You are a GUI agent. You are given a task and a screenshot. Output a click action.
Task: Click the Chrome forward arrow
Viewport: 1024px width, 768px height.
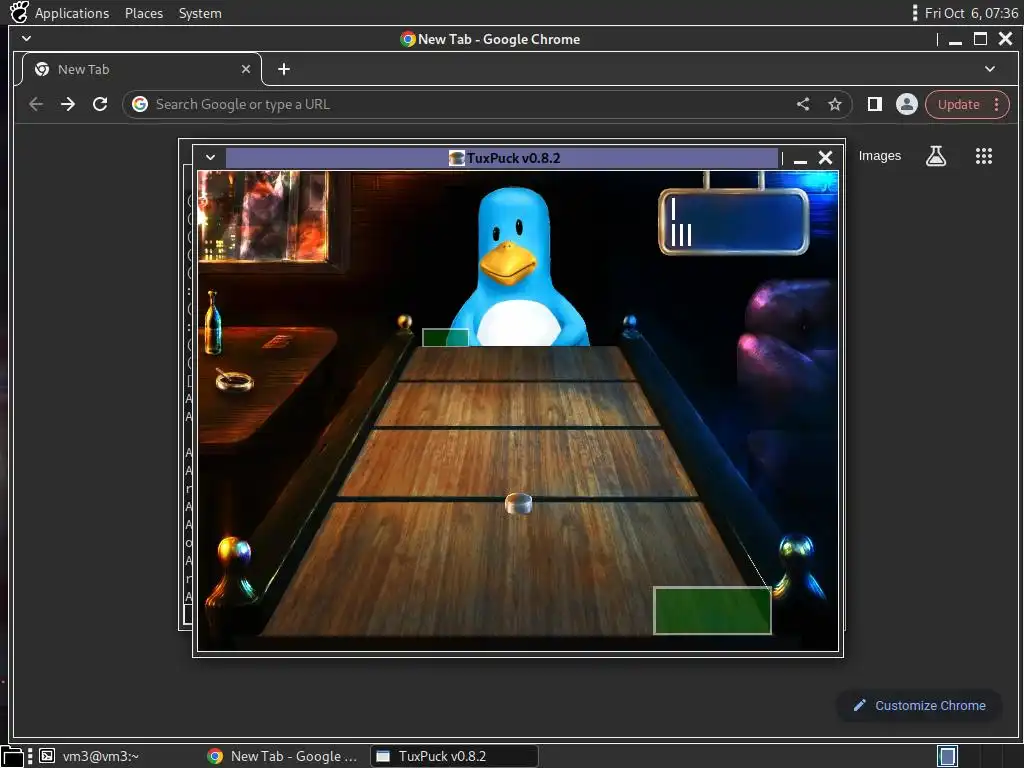pos(68,104)
